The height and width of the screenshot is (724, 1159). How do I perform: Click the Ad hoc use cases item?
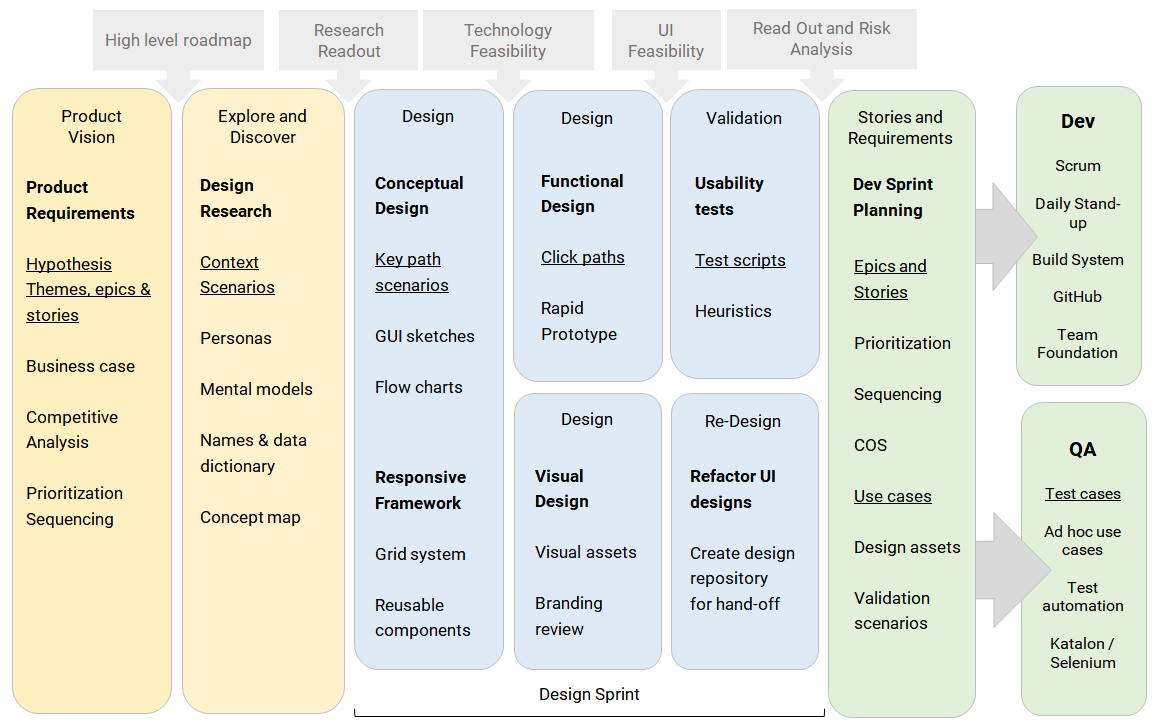(1082, 541)
